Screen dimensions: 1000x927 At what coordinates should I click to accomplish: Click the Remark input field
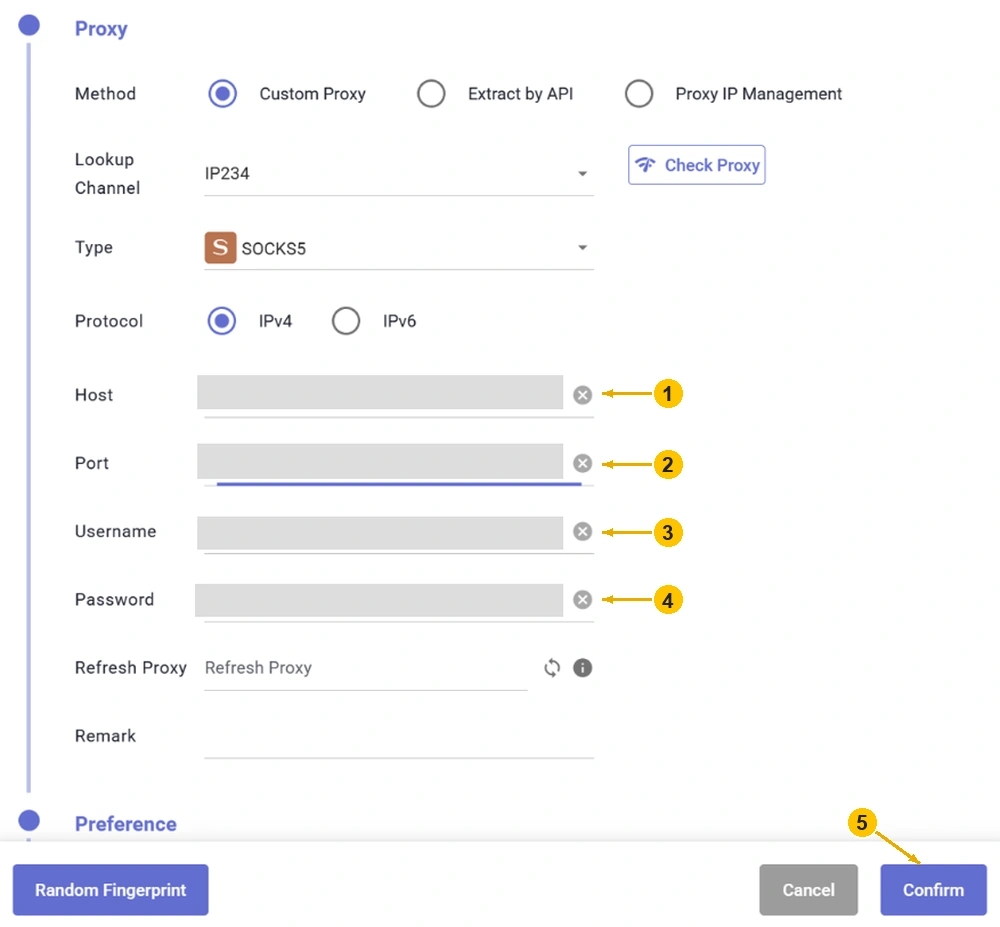click(x=399, y=737)
